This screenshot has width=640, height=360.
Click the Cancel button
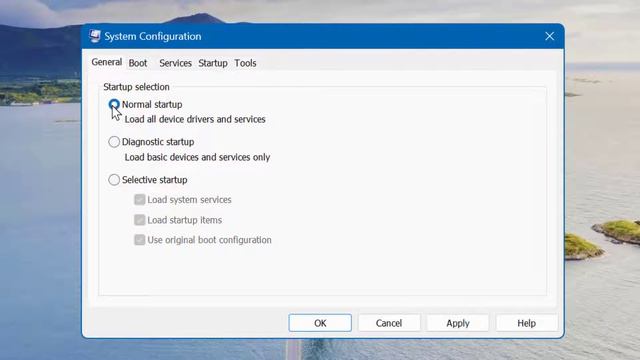click(389, 323)
